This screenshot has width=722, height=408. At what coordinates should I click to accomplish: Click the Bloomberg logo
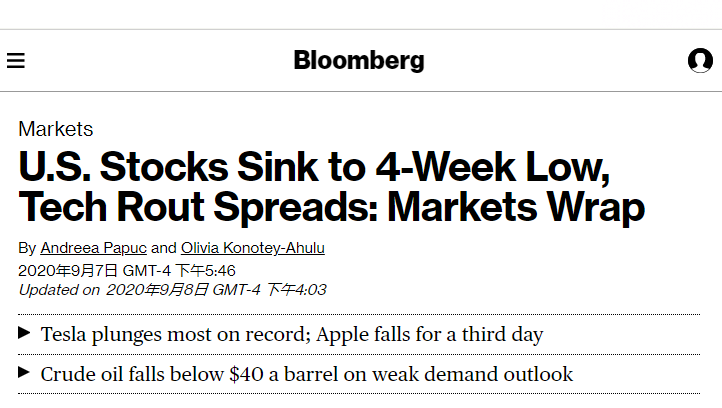[359, 60]
